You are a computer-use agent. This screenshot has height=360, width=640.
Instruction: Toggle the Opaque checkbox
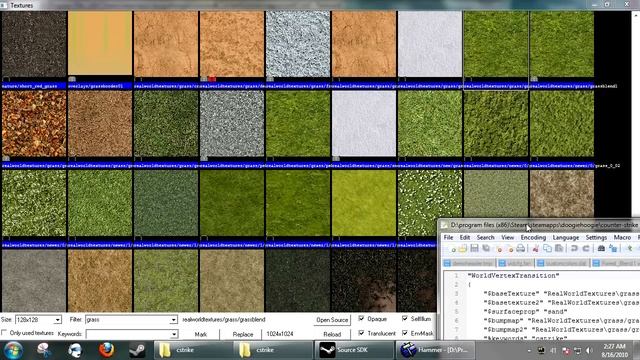361,318
